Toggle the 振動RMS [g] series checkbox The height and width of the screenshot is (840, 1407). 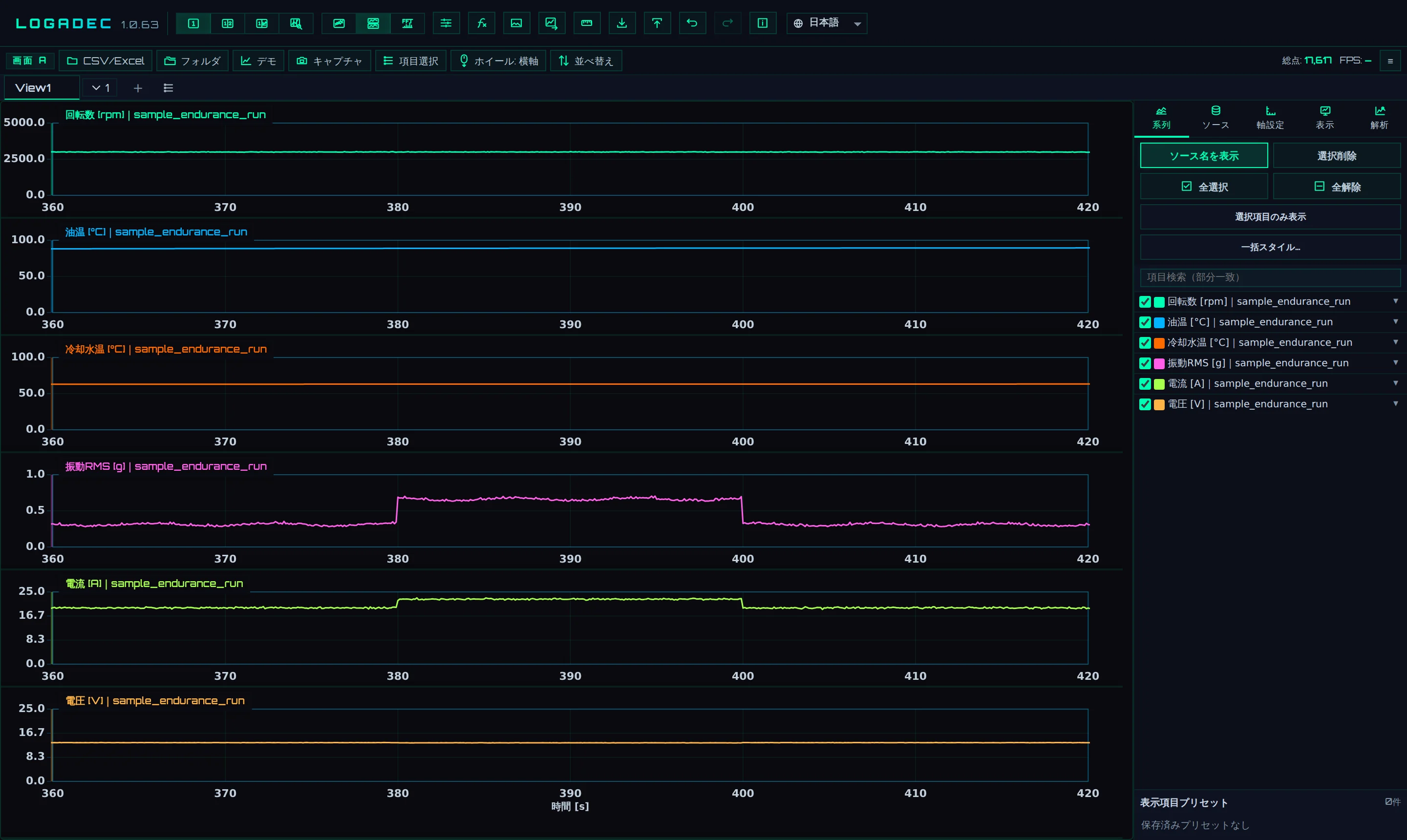(x=1145, y=363)
